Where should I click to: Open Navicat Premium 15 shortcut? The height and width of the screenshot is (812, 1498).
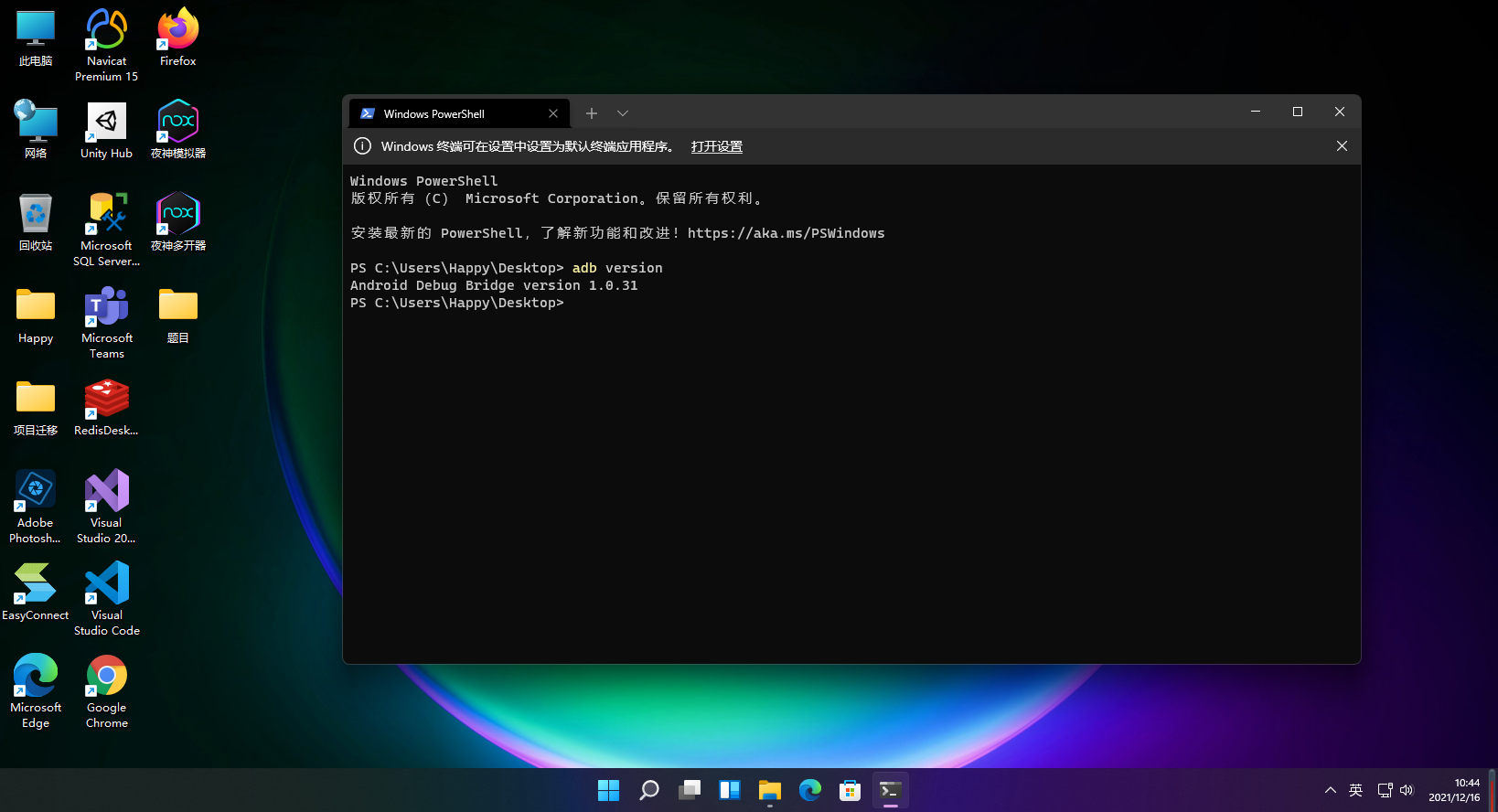pyautogui.click(x=107, y=46)
